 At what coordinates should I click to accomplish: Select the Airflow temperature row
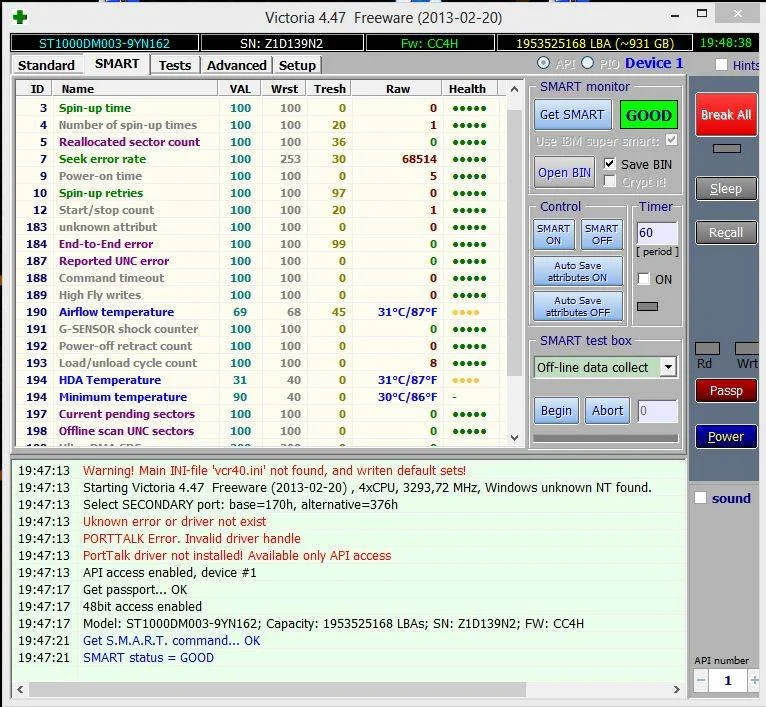click(261, 312)
